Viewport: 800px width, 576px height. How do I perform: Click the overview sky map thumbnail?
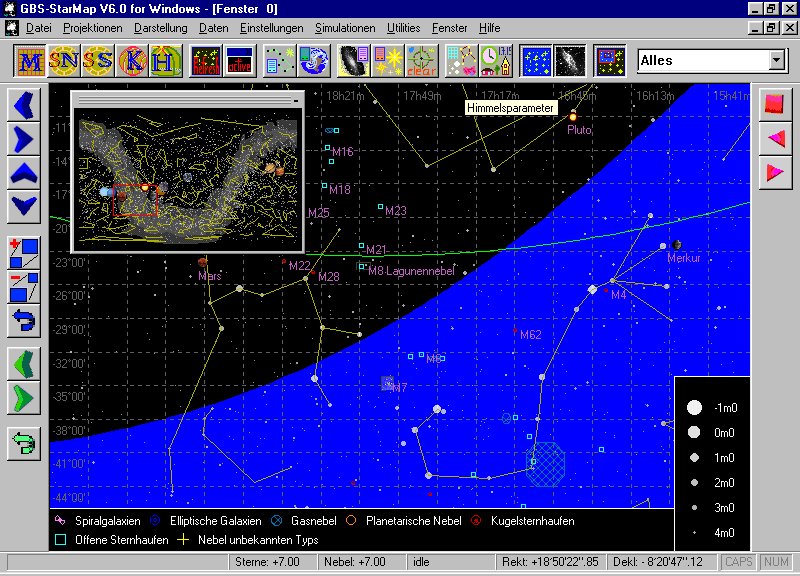point(187,177)
